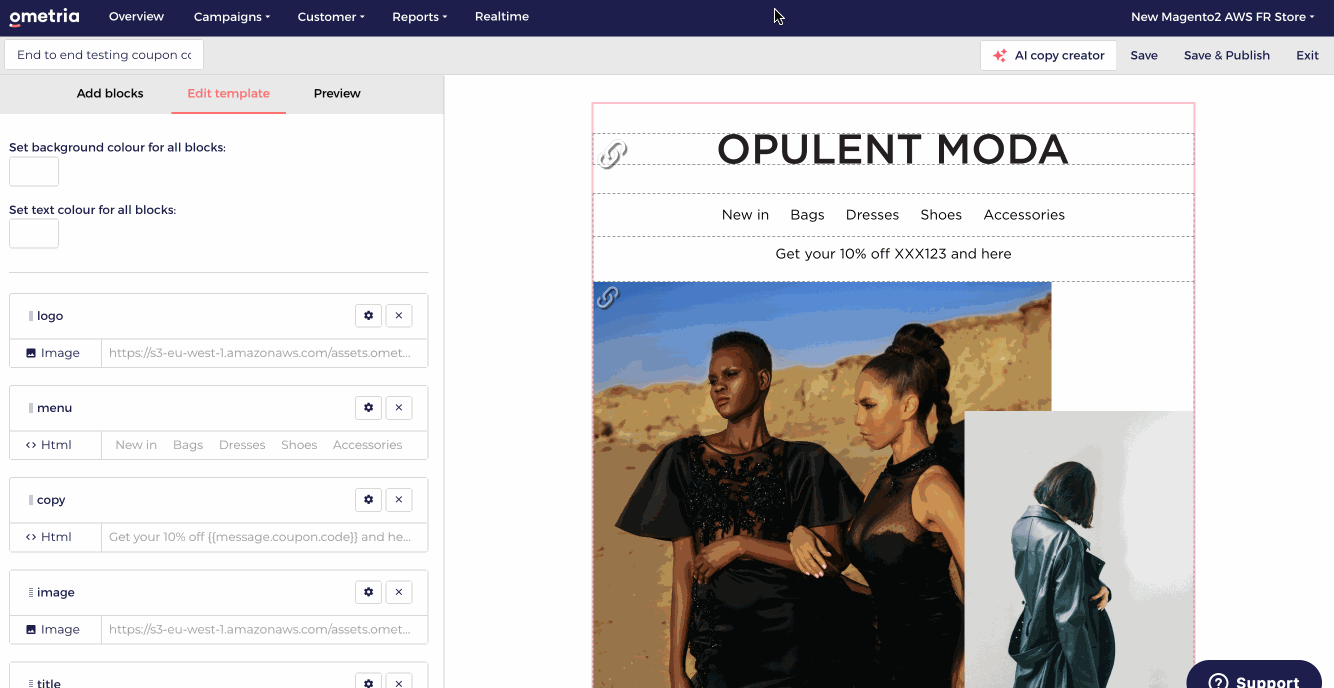This screenshot has height=688, width=1334.
Task: Click Bags link in email preview
Action: [807, 215]
